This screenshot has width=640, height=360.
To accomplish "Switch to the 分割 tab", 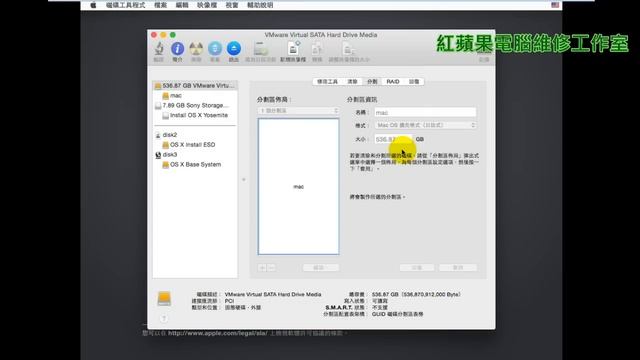I will pyautogui.click(x=372, y=82).
